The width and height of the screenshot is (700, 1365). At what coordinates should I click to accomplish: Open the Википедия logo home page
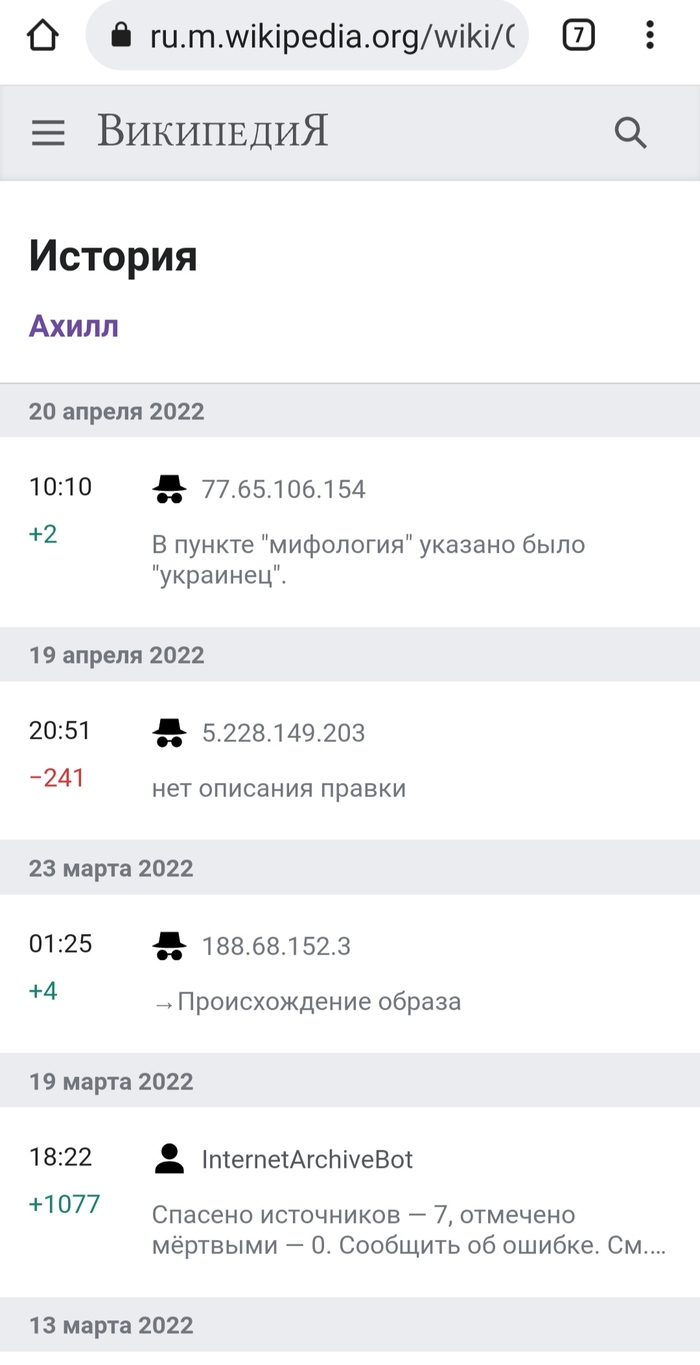[212, 133]
